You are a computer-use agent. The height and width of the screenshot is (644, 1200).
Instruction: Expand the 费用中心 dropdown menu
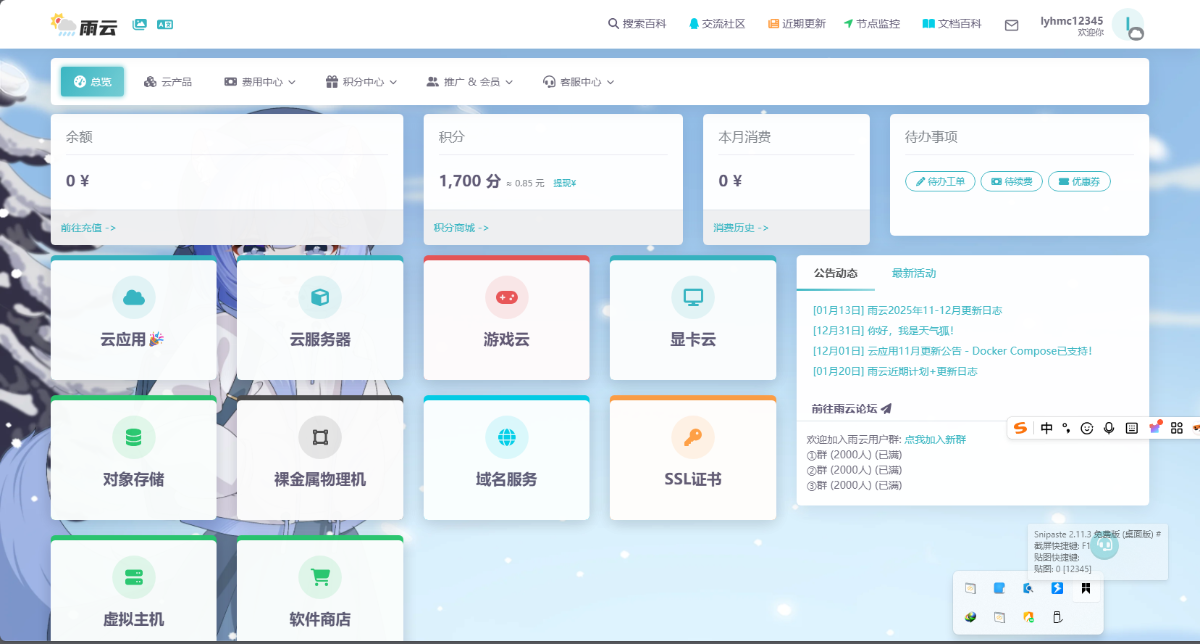click(x=260, y=82)
